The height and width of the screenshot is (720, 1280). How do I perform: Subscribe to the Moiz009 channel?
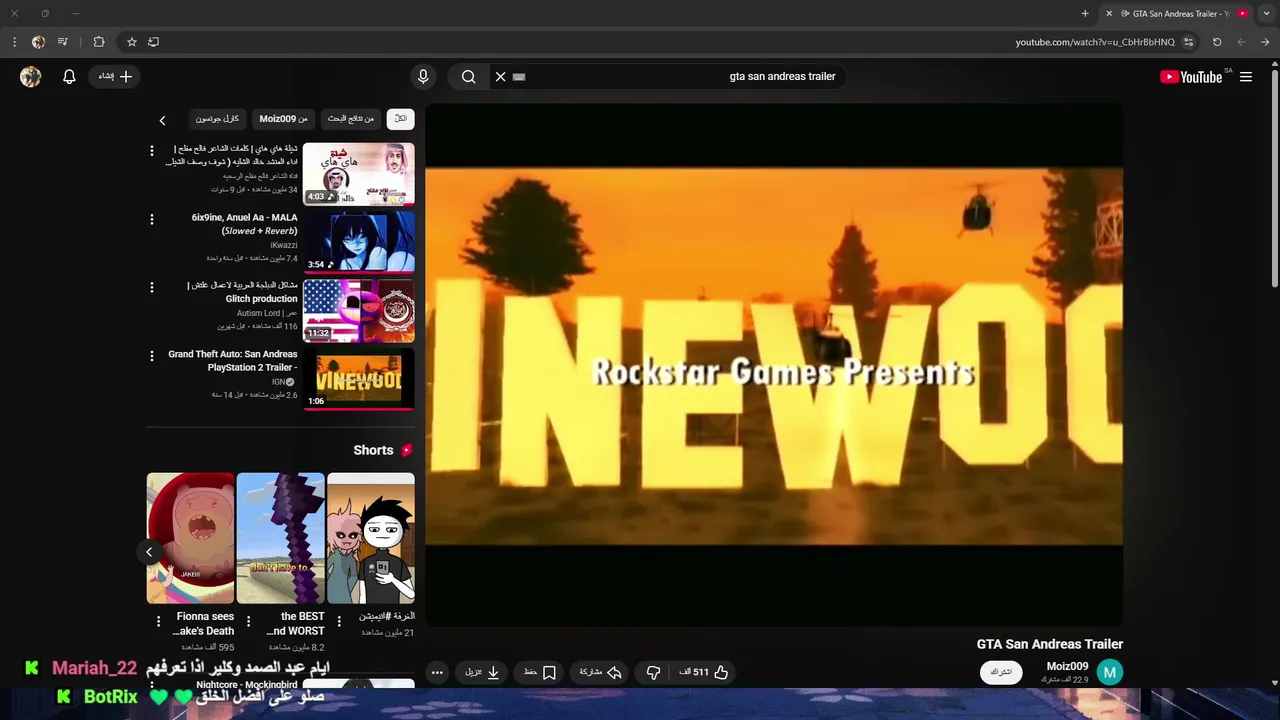point(1001,672)
